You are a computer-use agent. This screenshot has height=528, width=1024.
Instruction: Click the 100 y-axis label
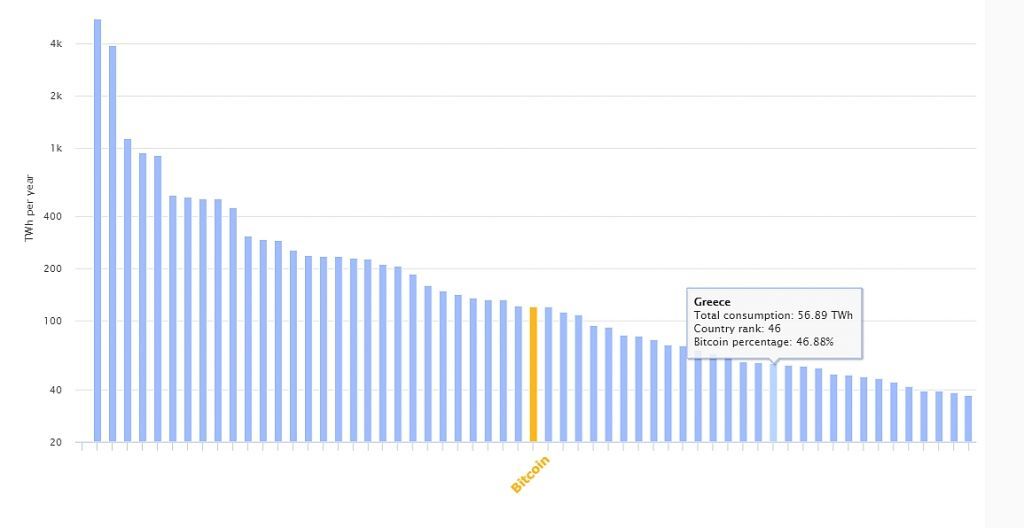53,321
